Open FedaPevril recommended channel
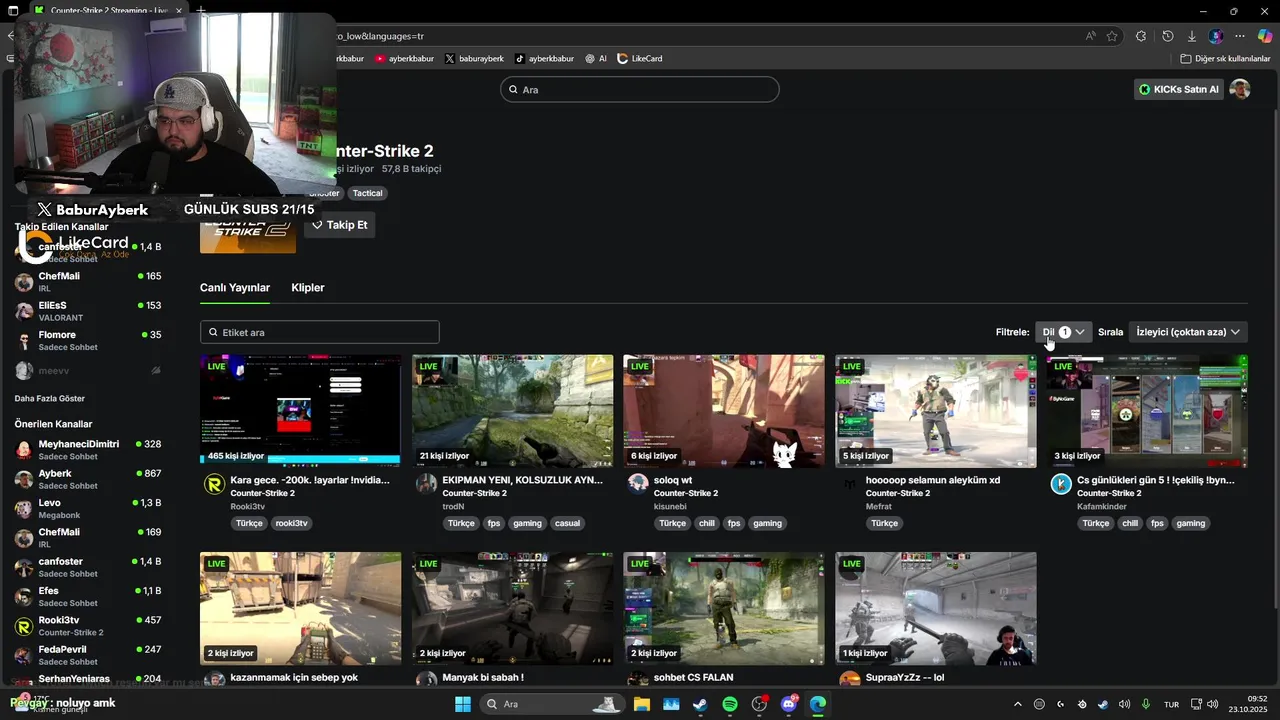The image size is (1280, 720). tap(88, 655)
